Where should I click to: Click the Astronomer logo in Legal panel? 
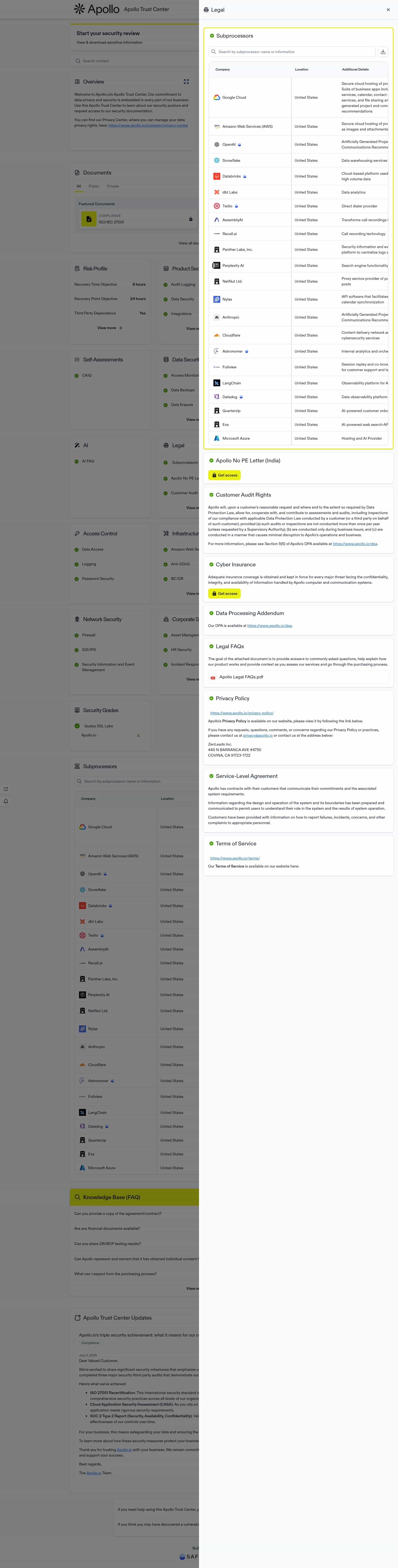coord(217,351)
